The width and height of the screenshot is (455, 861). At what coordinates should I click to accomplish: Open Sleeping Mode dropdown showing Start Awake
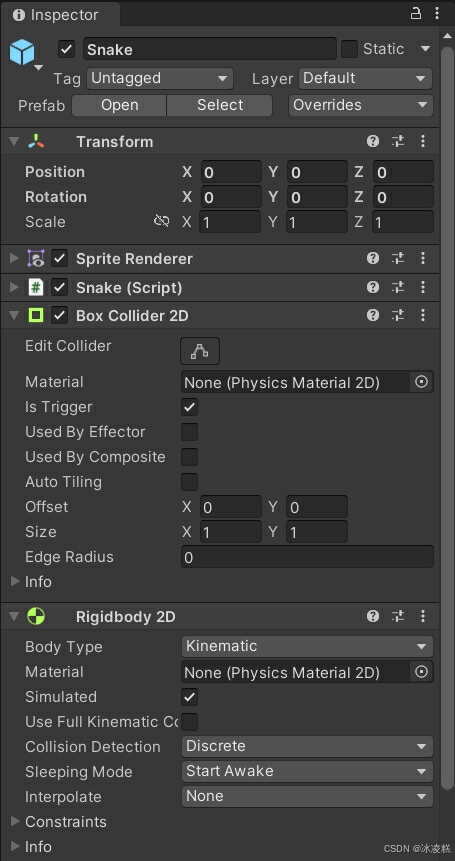[307, 771]
